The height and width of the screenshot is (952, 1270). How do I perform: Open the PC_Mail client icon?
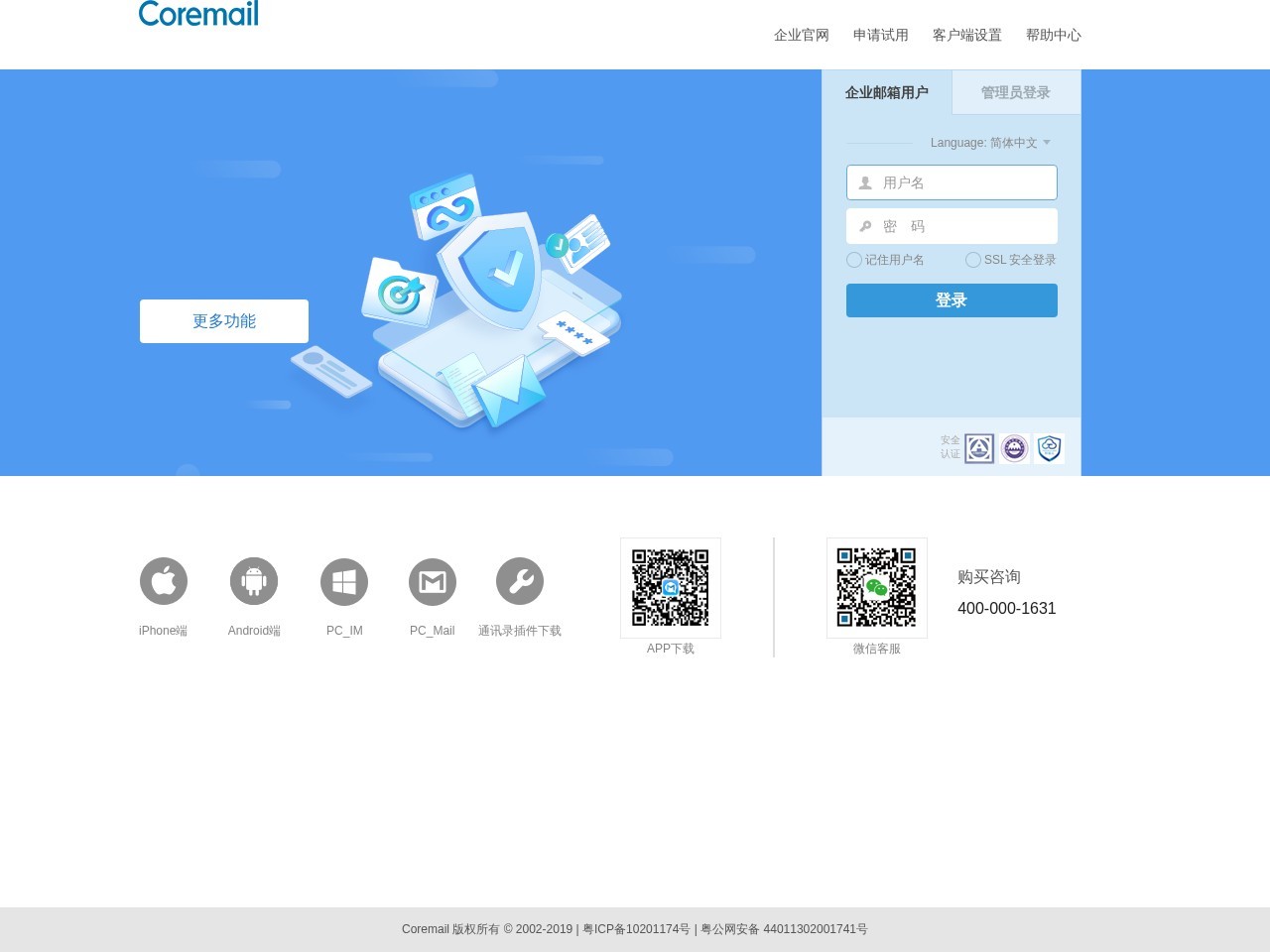point(433,581)
